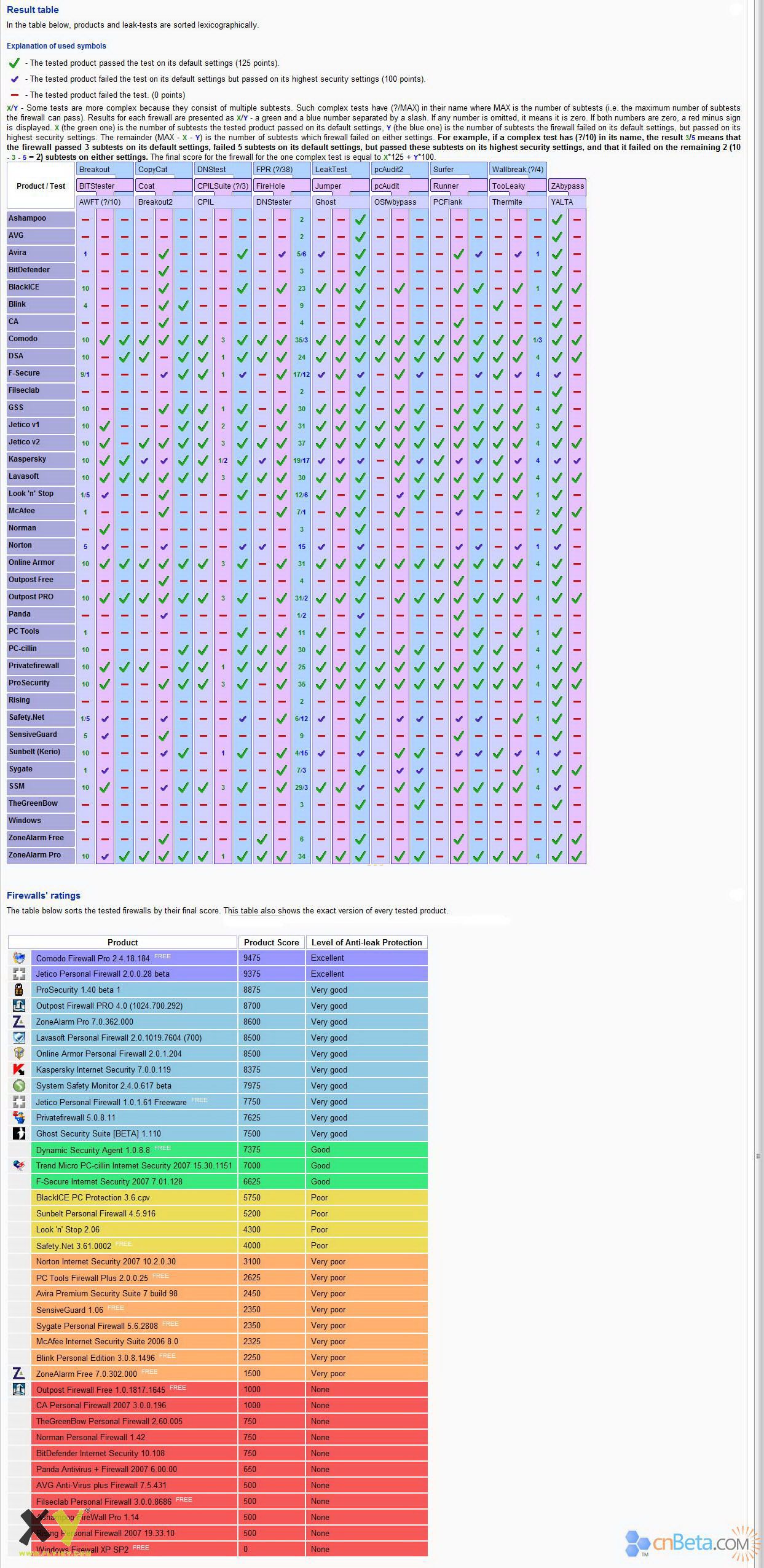Select the ZAbypass test header

coord(567,186)
